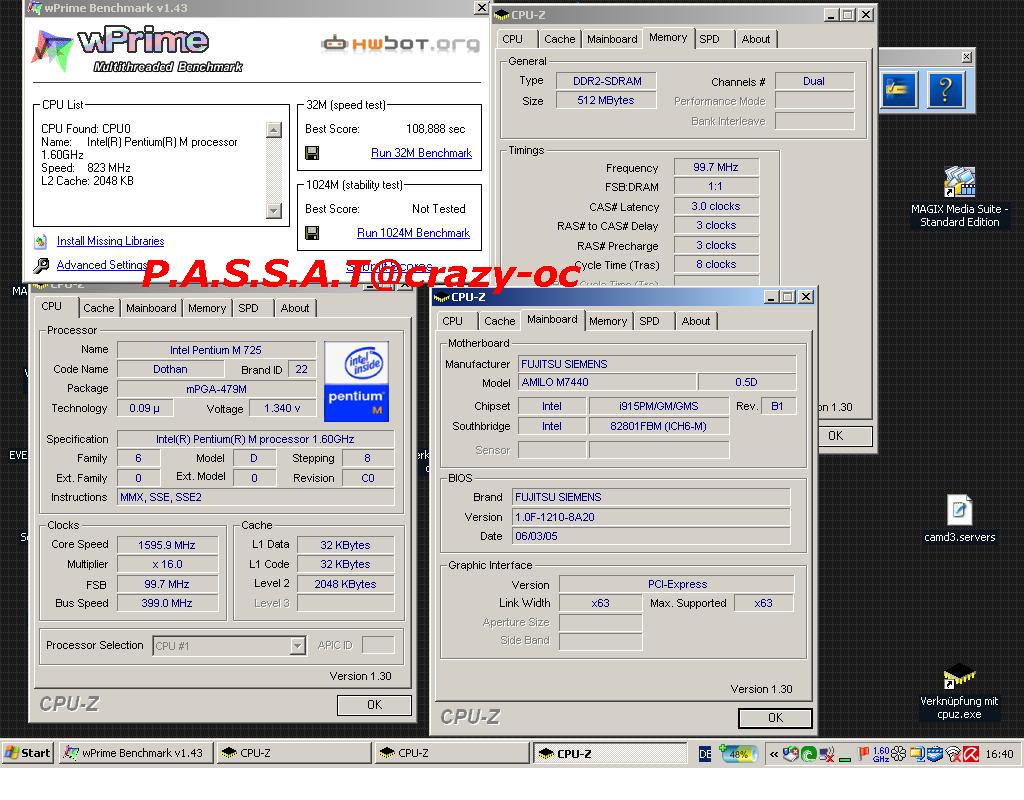This screenshot has height=800, width=1024.
Task: Click the yellow key icon in the small window
Action: (899, 89)
